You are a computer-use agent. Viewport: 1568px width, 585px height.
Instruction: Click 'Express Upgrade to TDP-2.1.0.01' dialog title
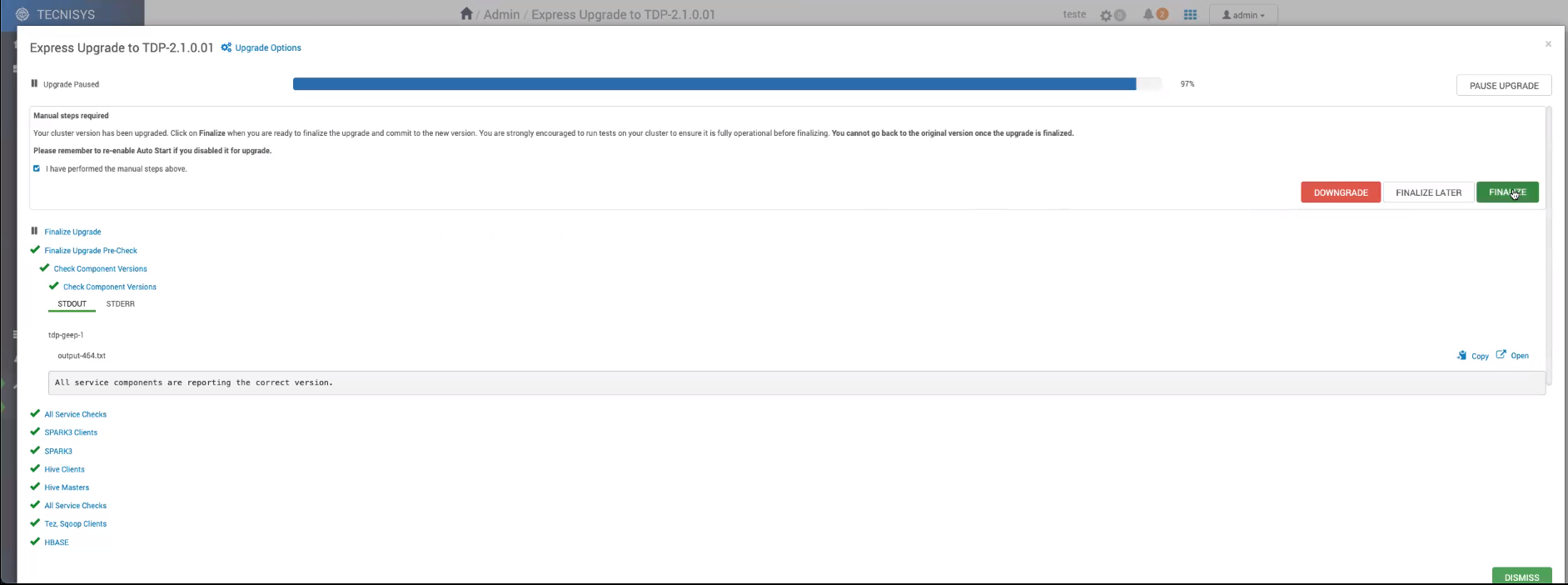click(x=122, y=47)
